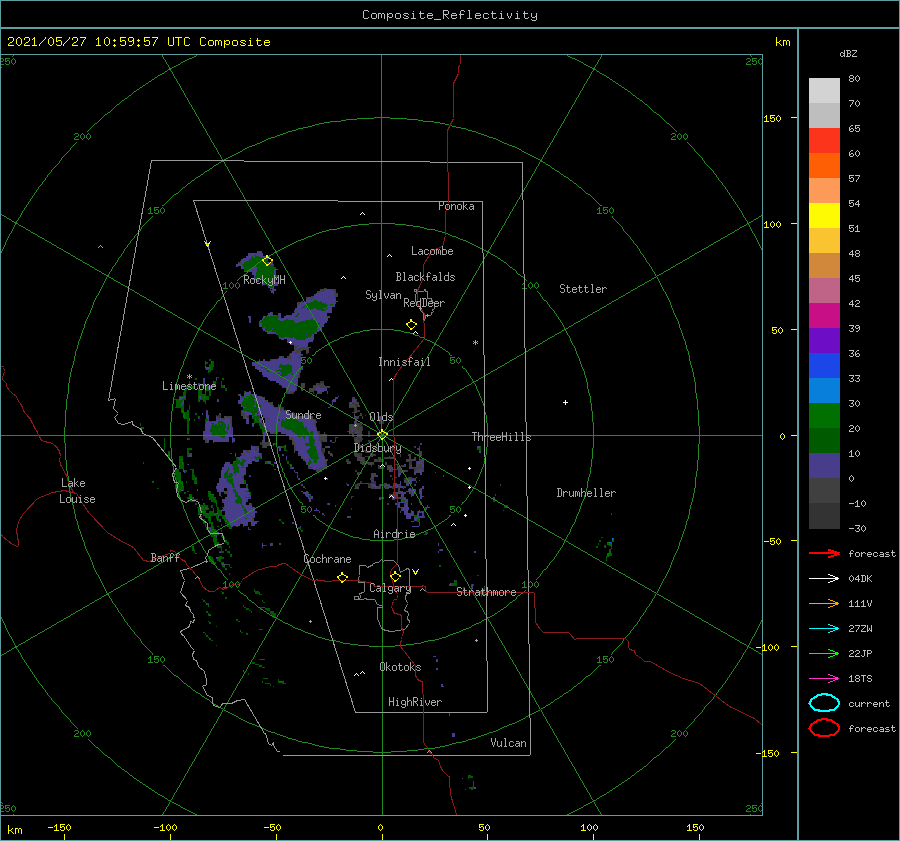Pick the yellow 54 dBZ color band
This screenshot has width=900, height=841.
click(824, 215)
